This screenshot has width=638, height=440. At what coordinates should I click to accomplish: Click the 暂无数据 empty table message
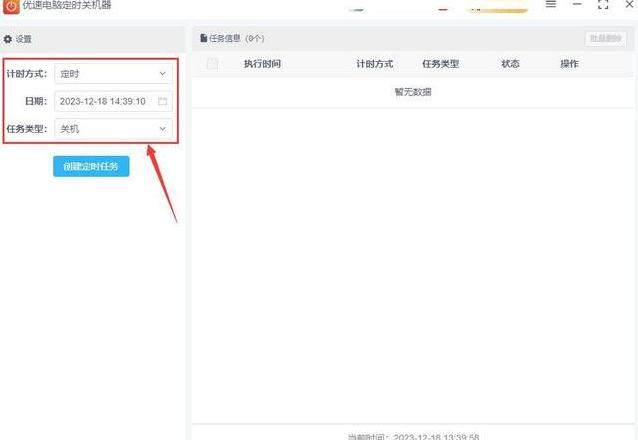pyautogui.click(x=413, y=92)
